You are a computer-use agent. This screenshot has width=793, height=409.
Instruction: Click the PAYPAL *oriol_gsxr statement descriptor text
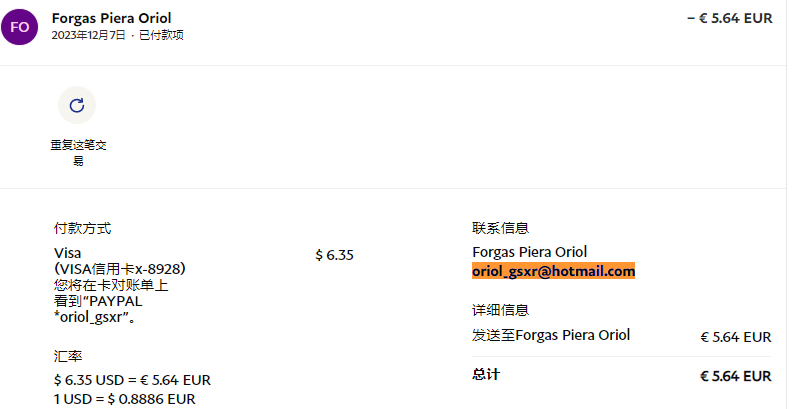coord(98,309)
